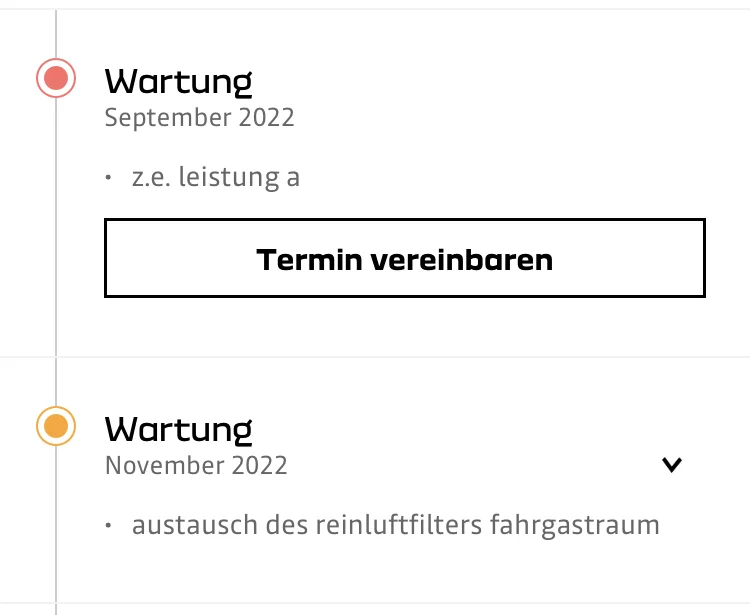Click the red September maintenance timeline marker
This screenshot has height=615, width=750.
click(x=56, y=78)
